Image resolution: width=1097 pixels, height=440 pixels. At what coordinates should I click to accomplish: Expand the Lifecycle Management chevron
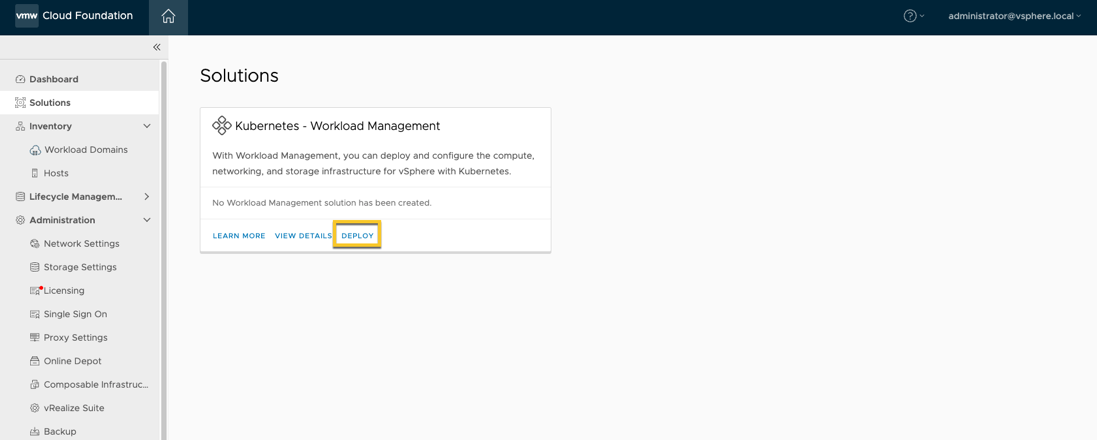pyautogui.click(x=147, y=197)
